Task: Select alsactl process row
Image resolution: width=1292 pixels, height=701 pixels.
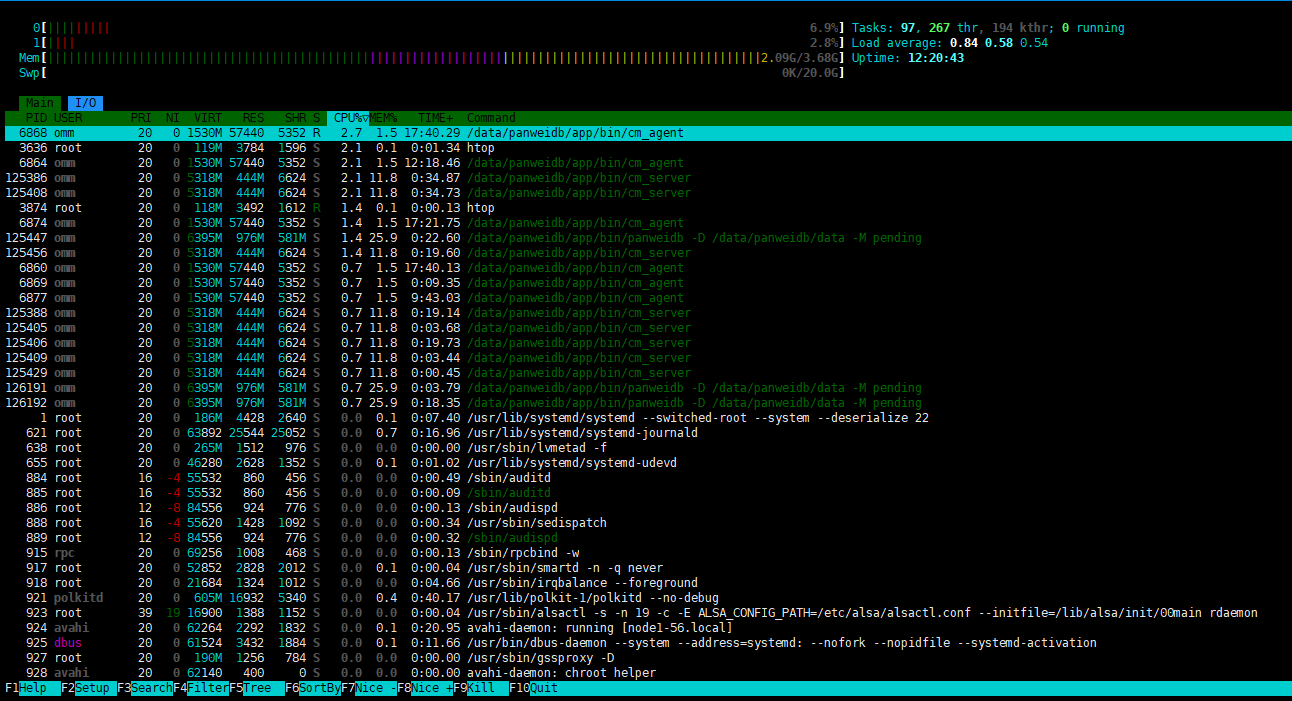Action: pyautogui.click(x=646, y=613)
